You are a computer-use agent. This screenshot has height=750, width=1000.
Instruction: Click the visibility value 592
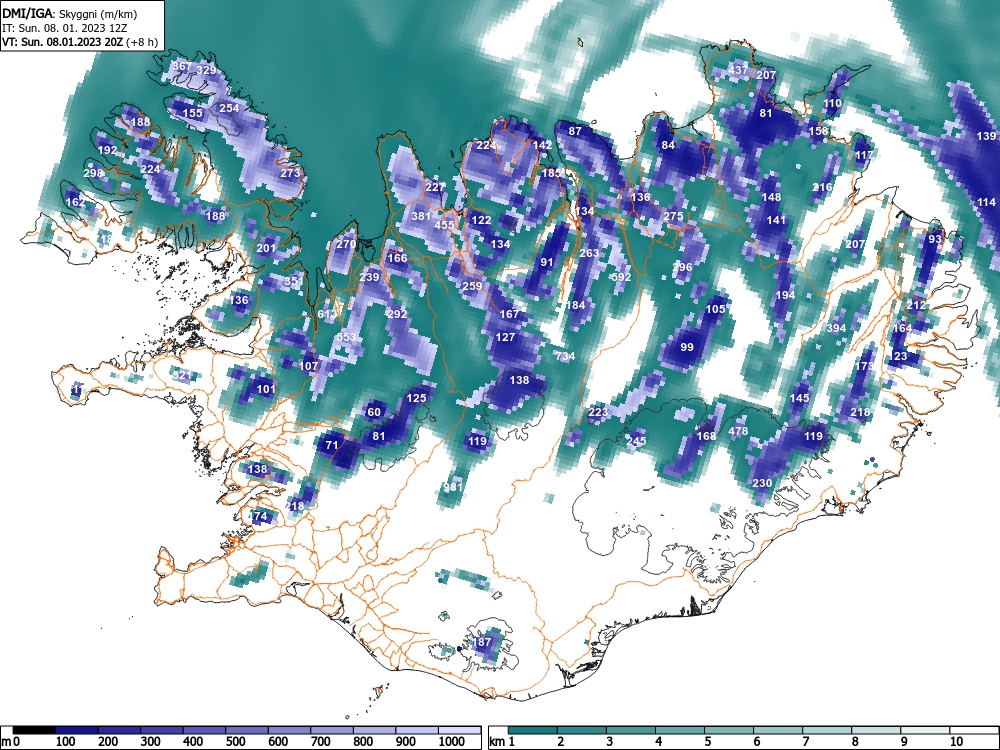tap(621, 277)
